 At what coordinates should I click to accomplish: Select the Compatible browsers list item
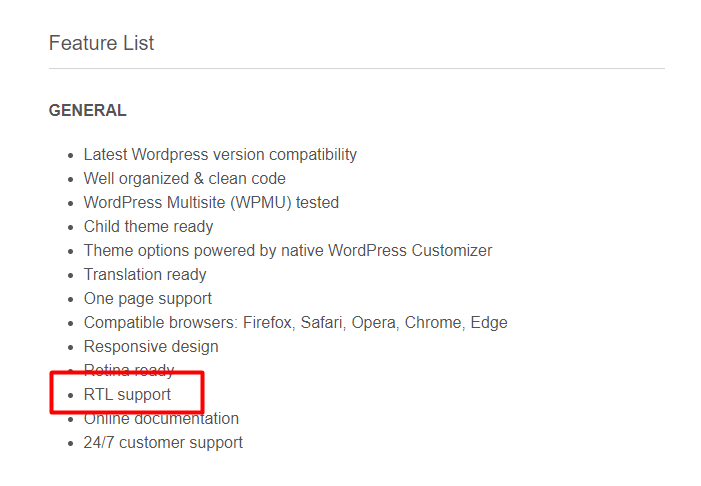point(296,323)
